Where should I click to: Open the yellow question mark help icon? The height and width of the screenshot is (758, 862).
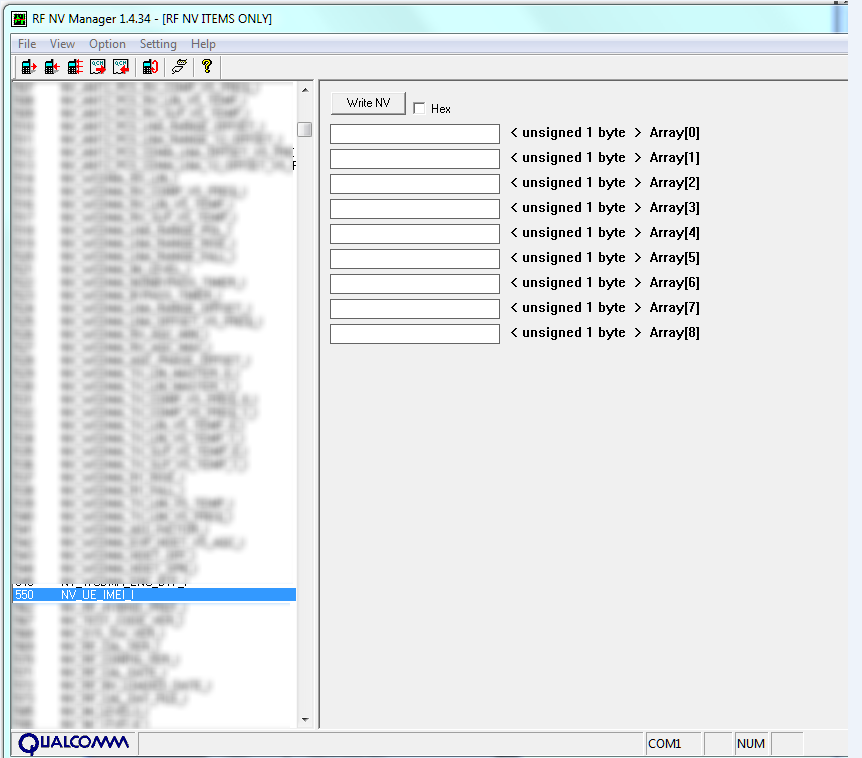(x=207, y=67)
